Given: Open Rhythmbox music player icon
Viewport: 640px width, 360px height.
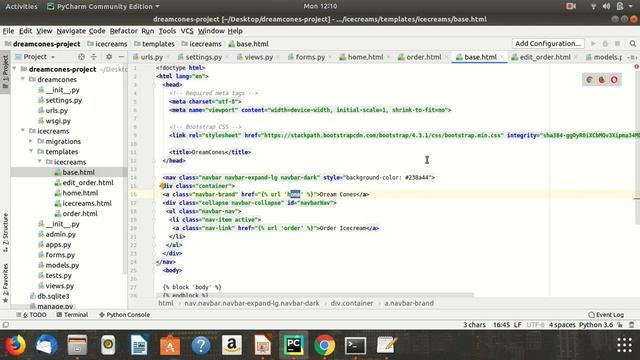Looking at the screenshot, I should [x=108, y=345].
